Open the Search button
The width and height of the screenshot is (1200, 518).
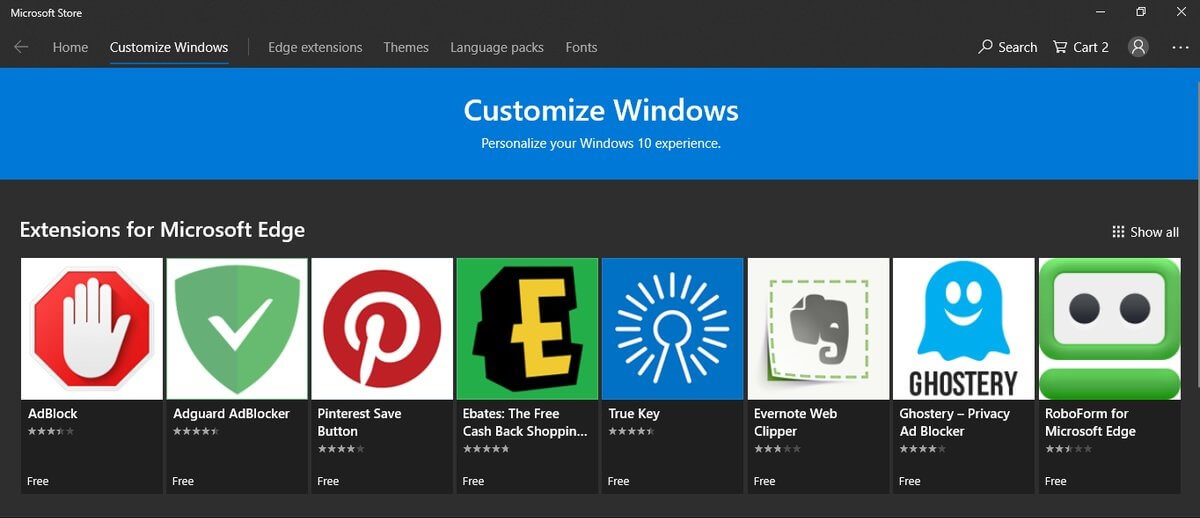pos(1008,47)
